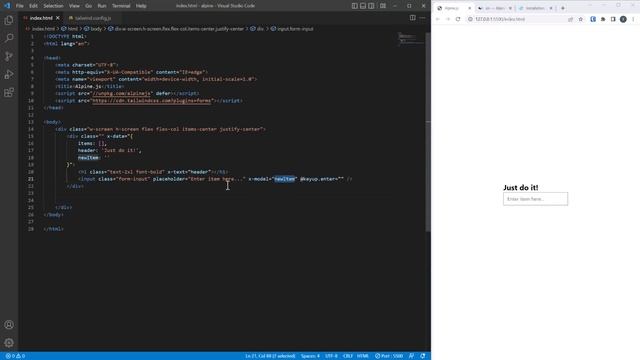Click the feedback icon in status bar

[411, 356]
